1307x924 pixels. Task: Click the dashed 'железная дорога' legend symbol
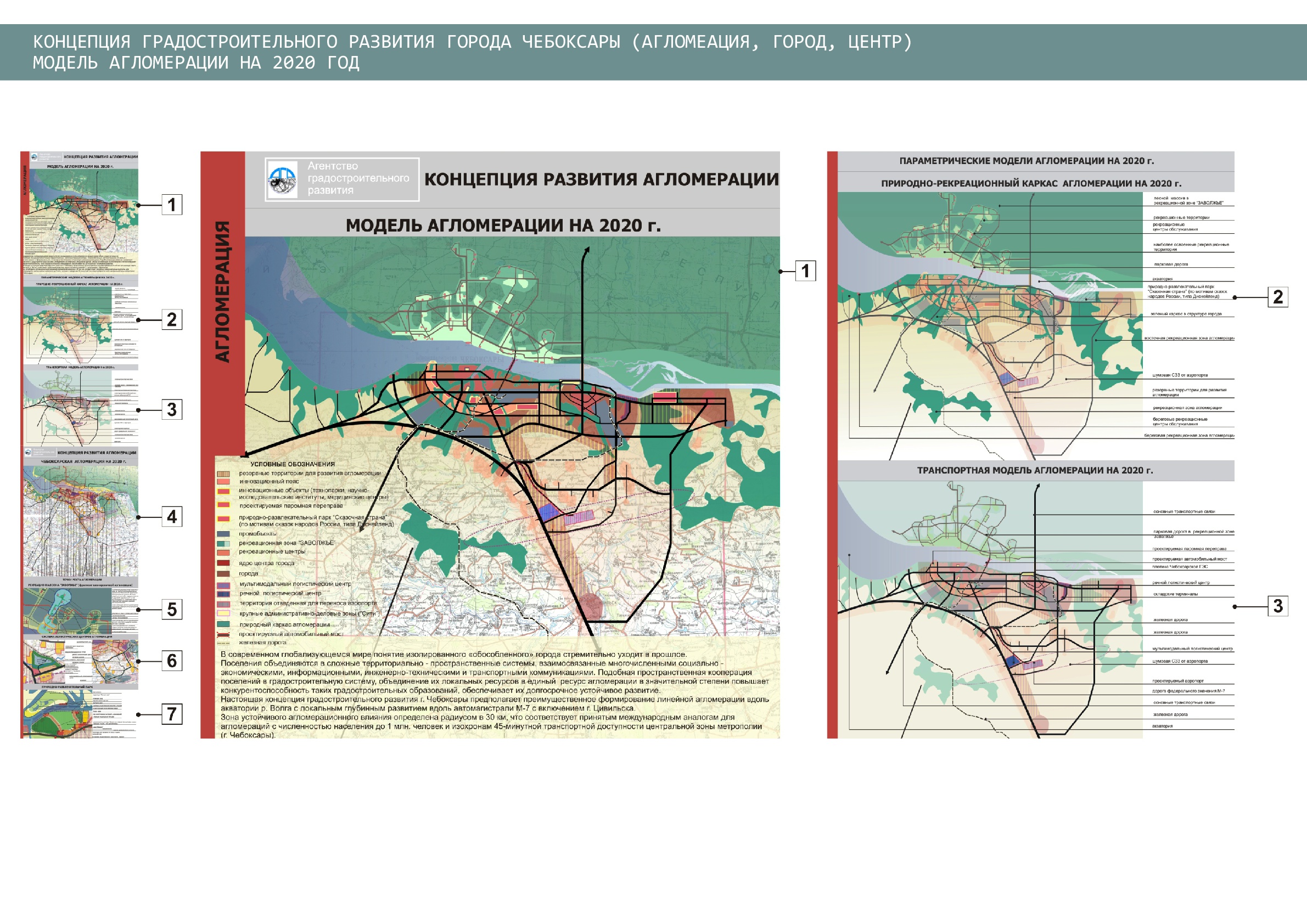[x=223, y=643]
